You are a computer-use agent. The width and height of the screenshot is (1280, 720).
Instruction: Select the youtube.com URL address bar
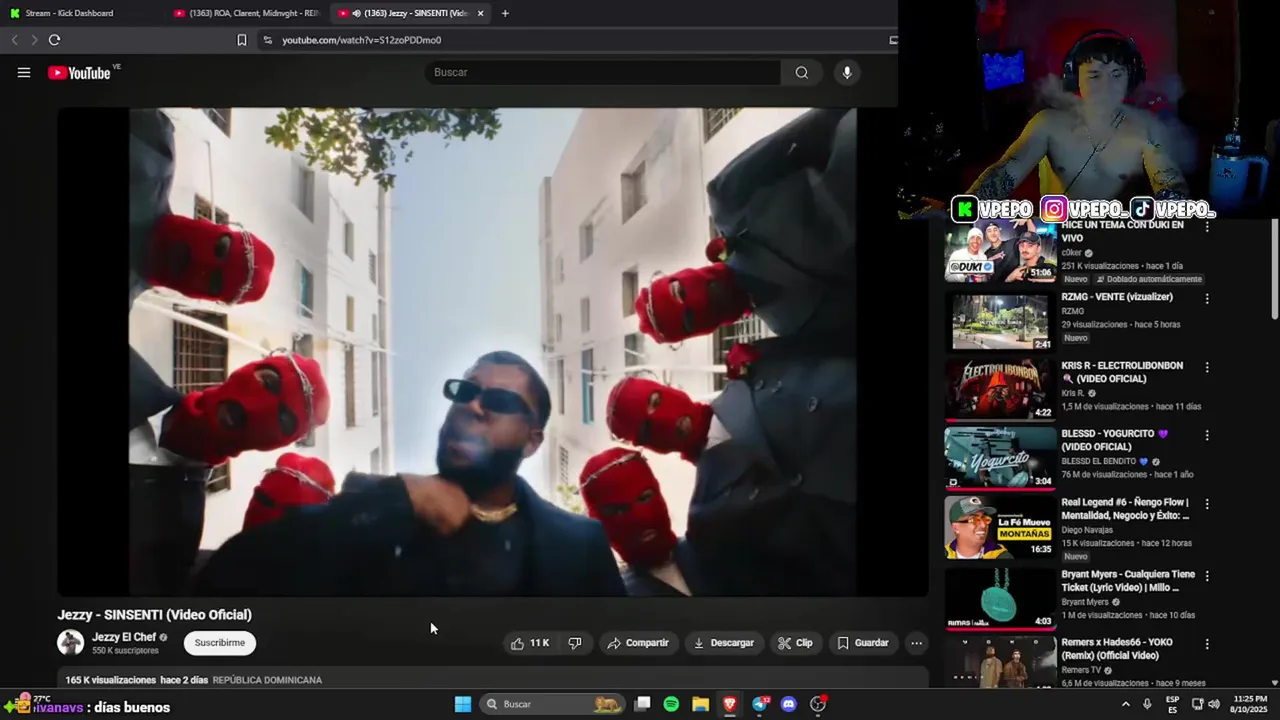coord(361,40)
